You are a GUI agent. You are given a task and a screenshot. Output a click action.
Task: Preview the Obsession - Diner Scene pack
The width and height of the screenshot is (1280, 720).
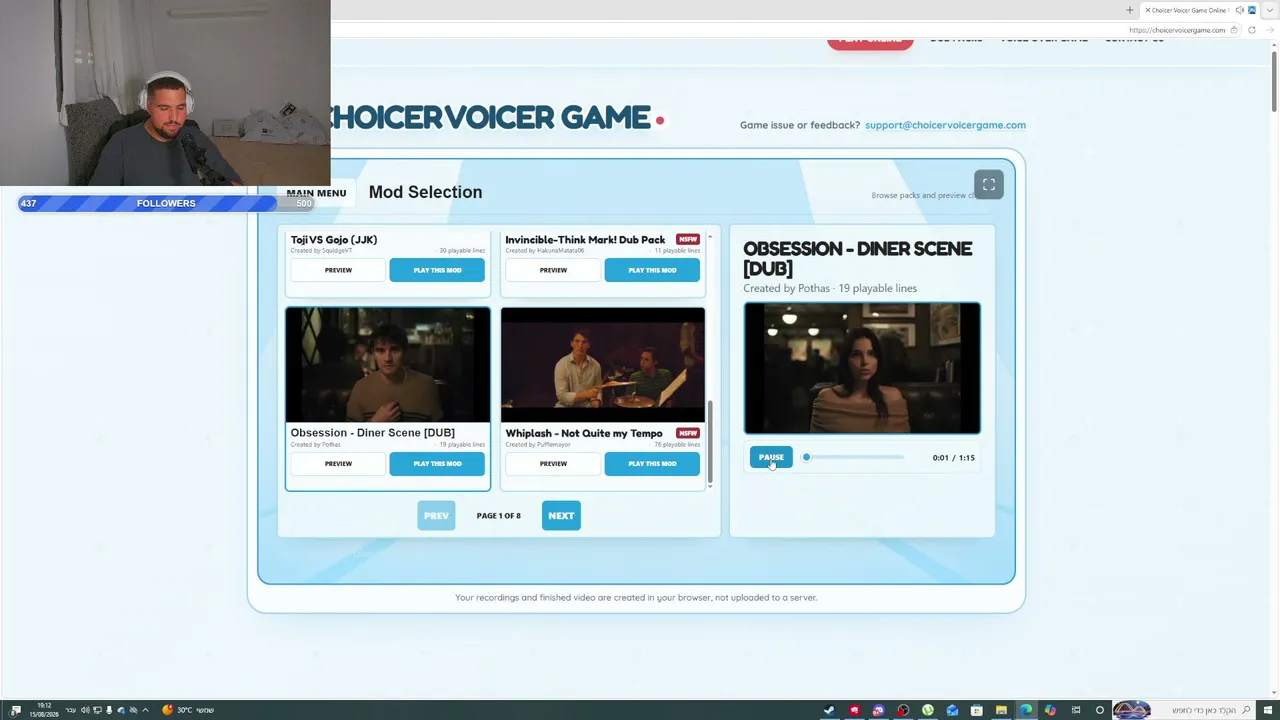tap(338, 464)
